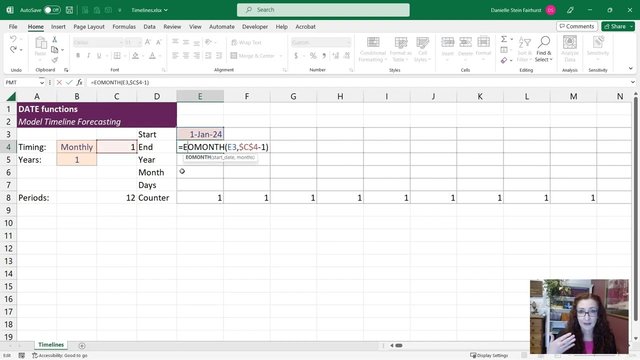Cancel the formula entry with the X icon
This screenshot has height=360, width=640.
tap(59, 82)
